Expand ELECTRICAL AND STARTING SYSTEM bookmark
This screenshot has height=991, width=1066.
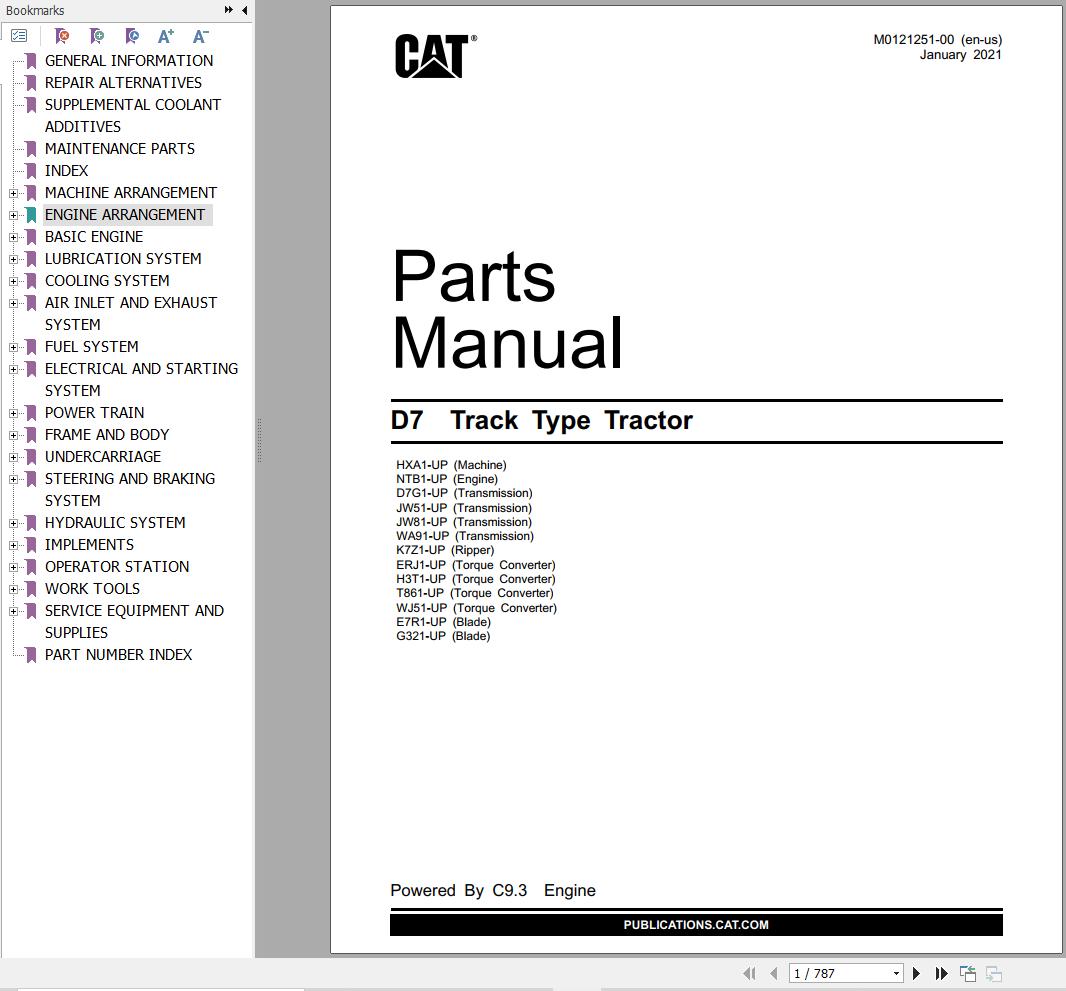tap(13, 369)
